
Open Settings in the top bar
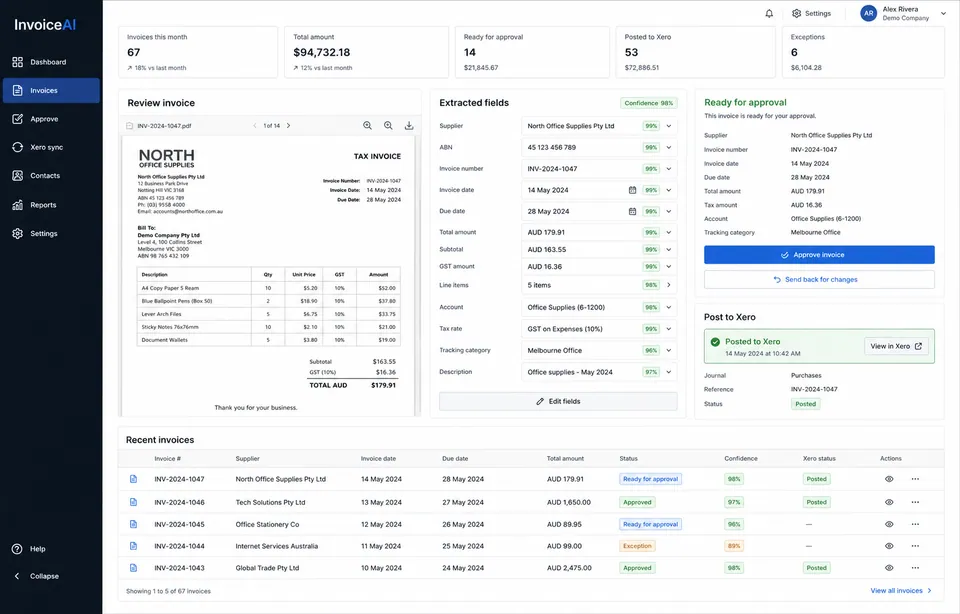811,13
